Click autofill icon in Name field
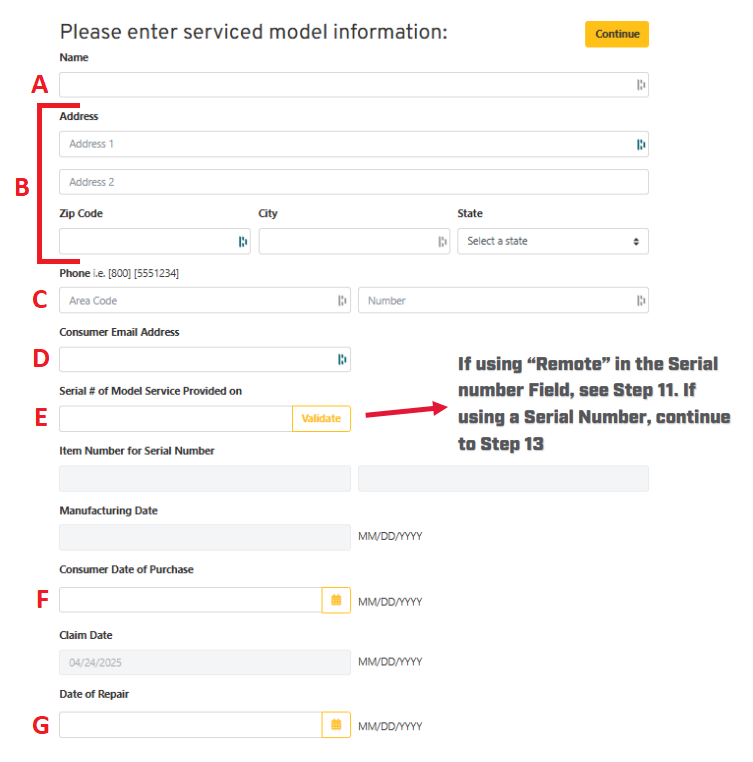Screen dimensions: 753x762 click(x=641, y=85)
